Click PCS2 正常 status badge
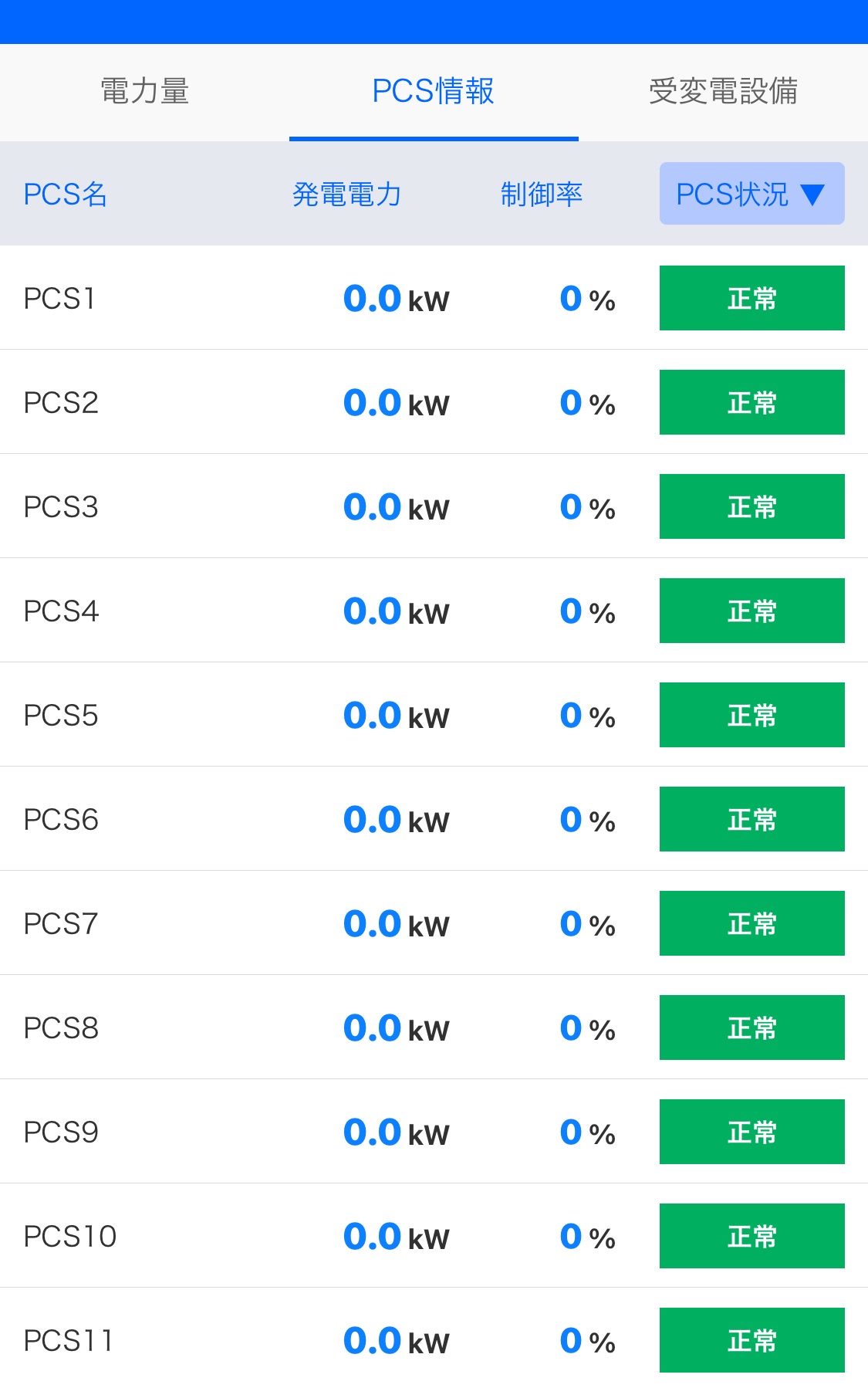This screenshot has height=1388, width=868. [x=751, y=402]
